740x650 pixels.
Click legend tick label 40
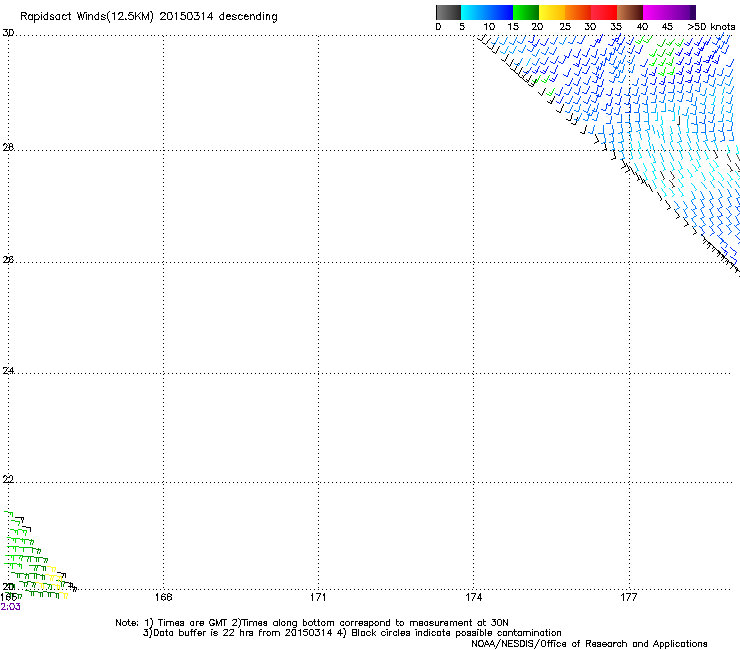pyautogui.click(x=642, y=27)
